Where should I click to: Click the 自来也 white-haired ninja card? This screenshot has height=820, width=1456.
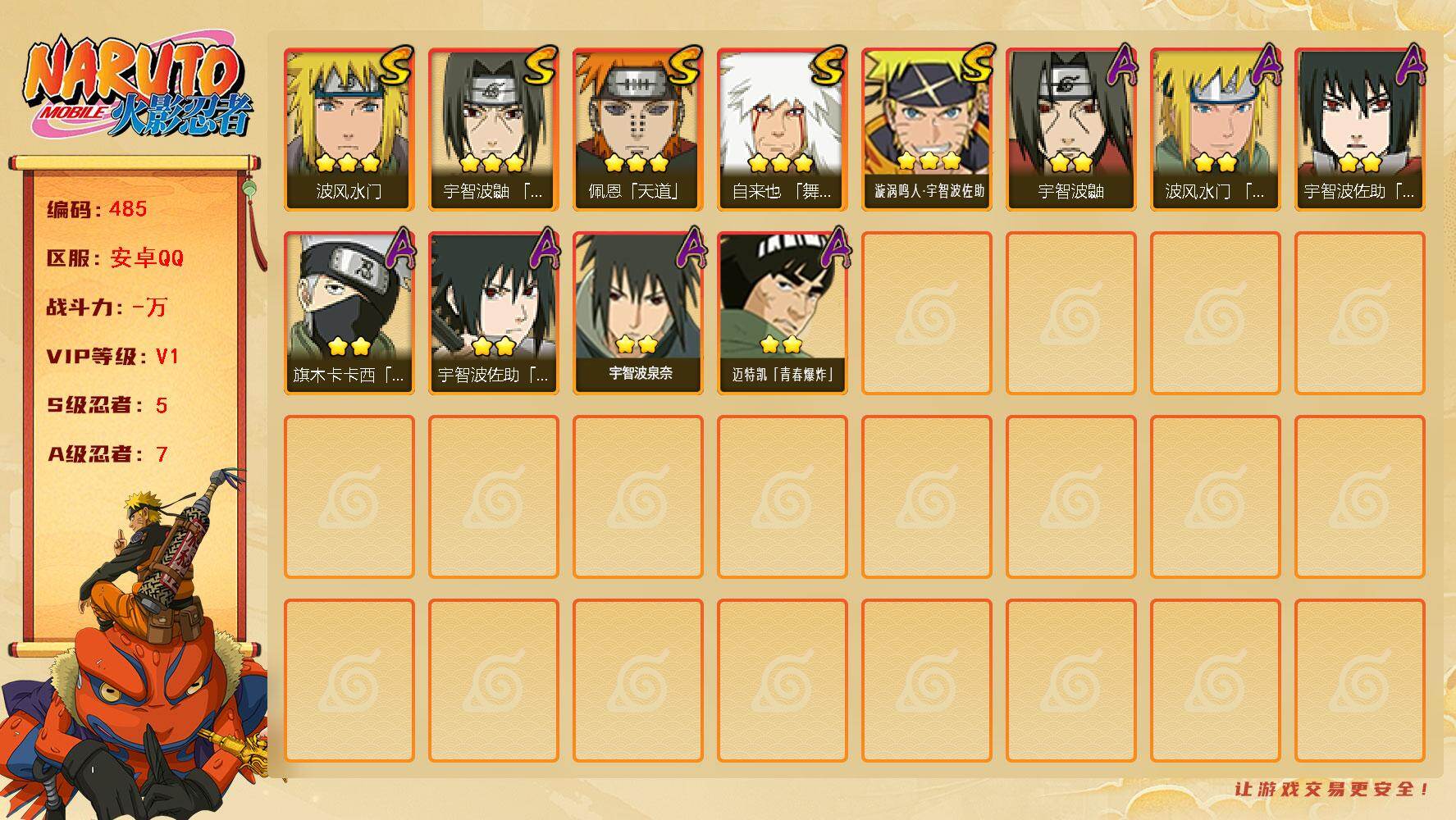coord(782,130)
